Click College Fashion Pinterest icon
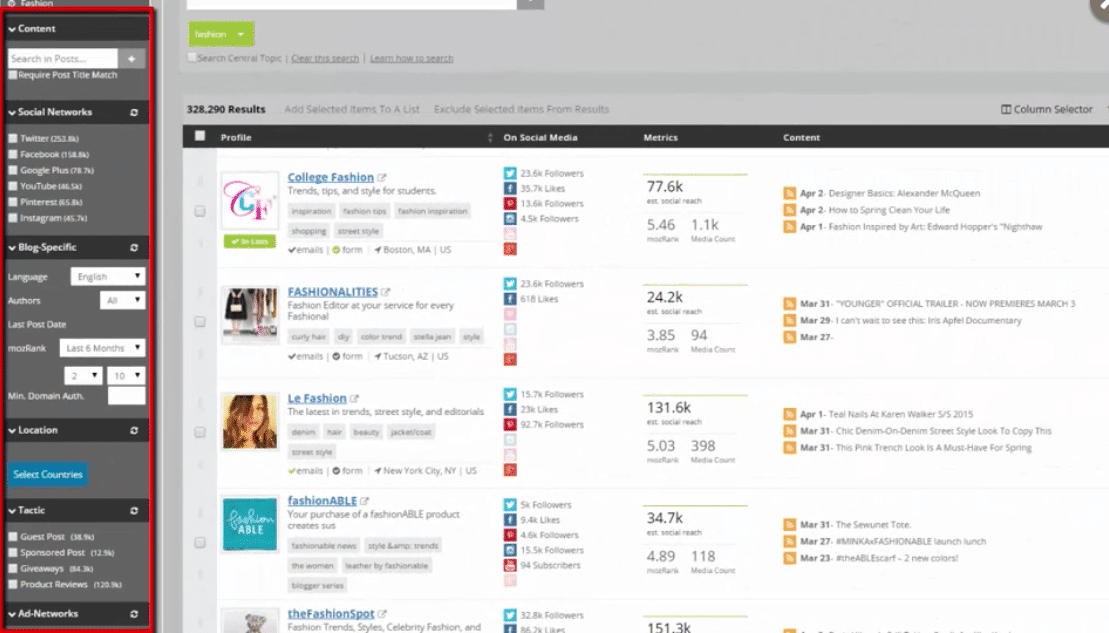Viewport: 1109px width, 633px height. [x=510, y=204]
